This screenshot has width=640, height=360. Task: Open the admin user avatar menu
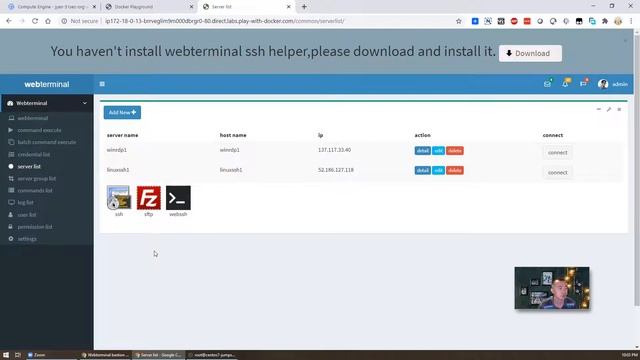tap(613, 84)
